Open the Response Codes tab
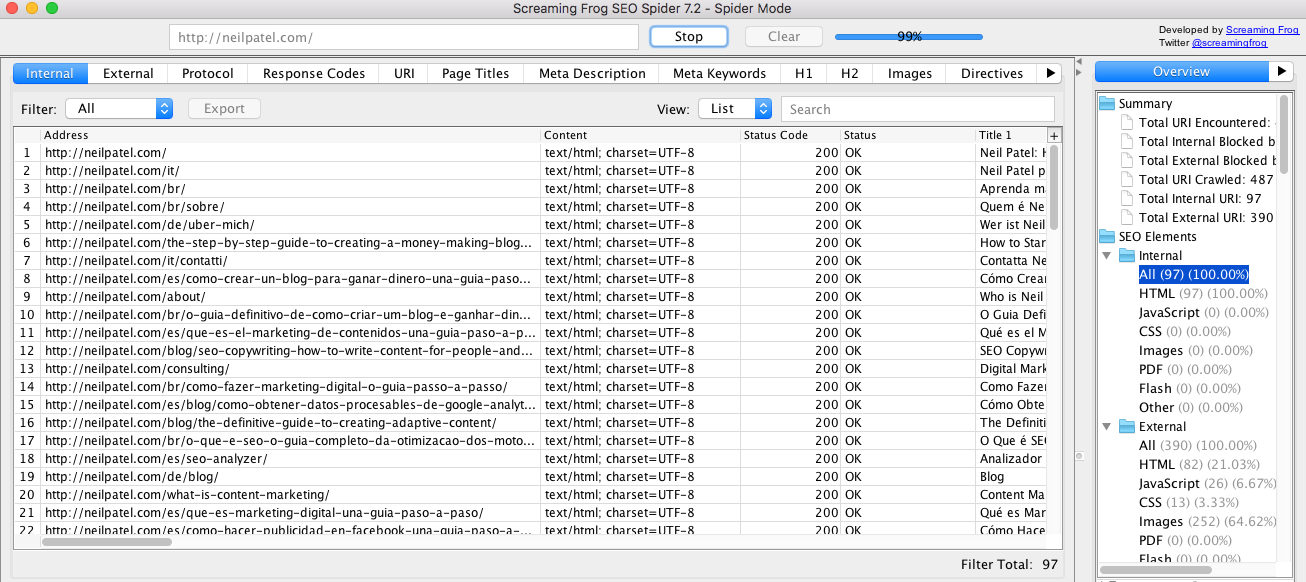This screenshot has width=1306, height=582. (x=314, y=73)
